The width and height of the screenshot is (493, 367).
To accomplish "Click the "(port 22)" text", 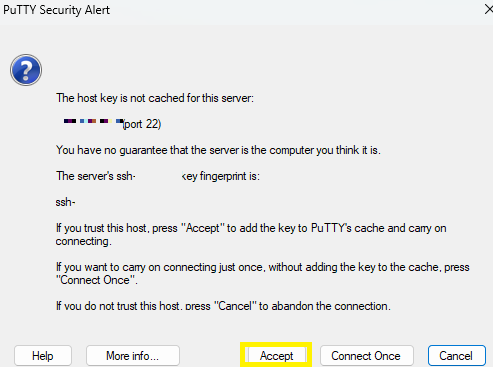I will coord(142,124).
